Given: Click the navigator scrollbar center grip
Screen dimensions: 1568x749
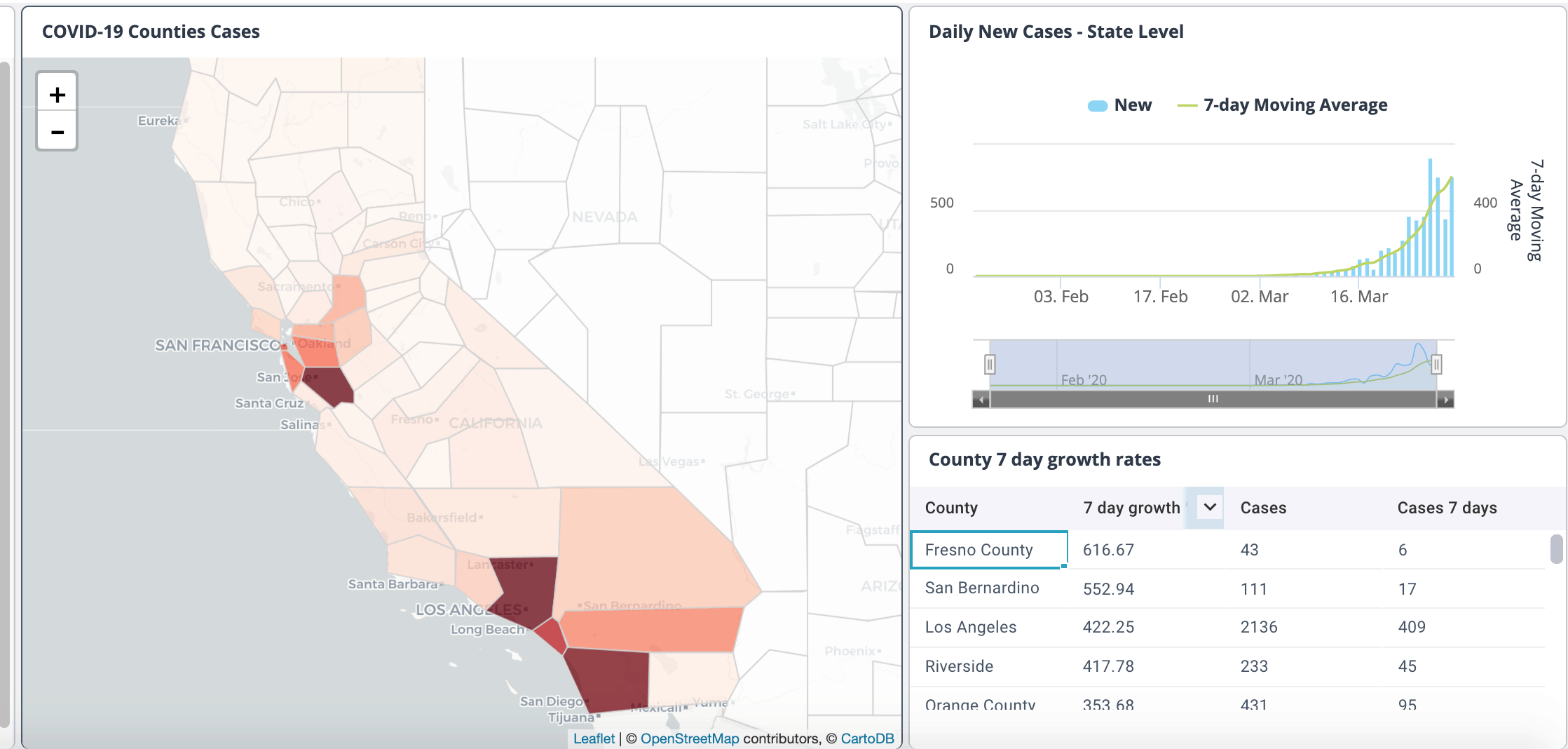Looking at the screenshot, I should coord(1213,399).
